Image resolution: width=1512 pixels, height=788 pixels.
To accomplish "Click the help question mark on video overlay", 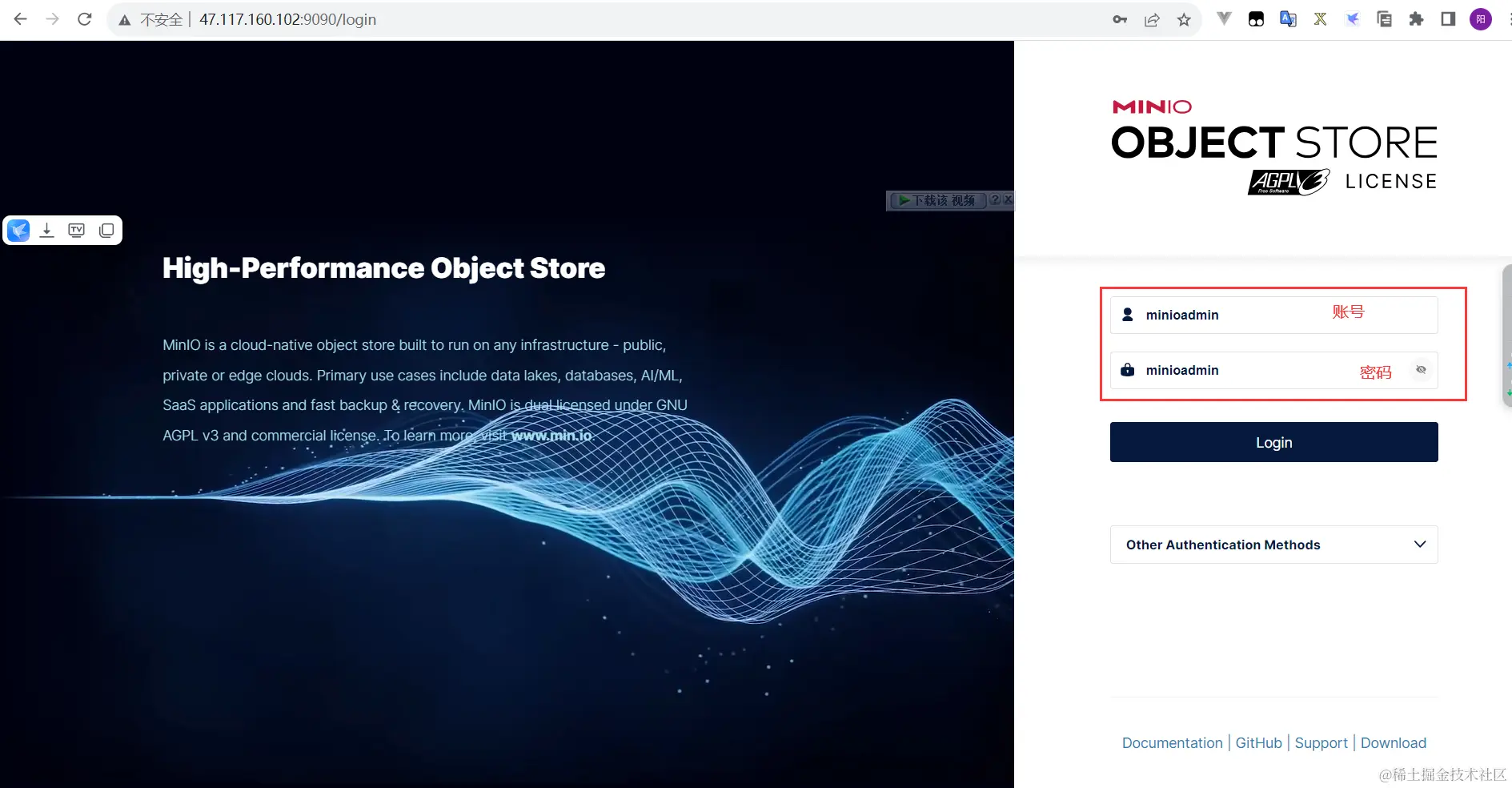I will click(x=995, y=199).
